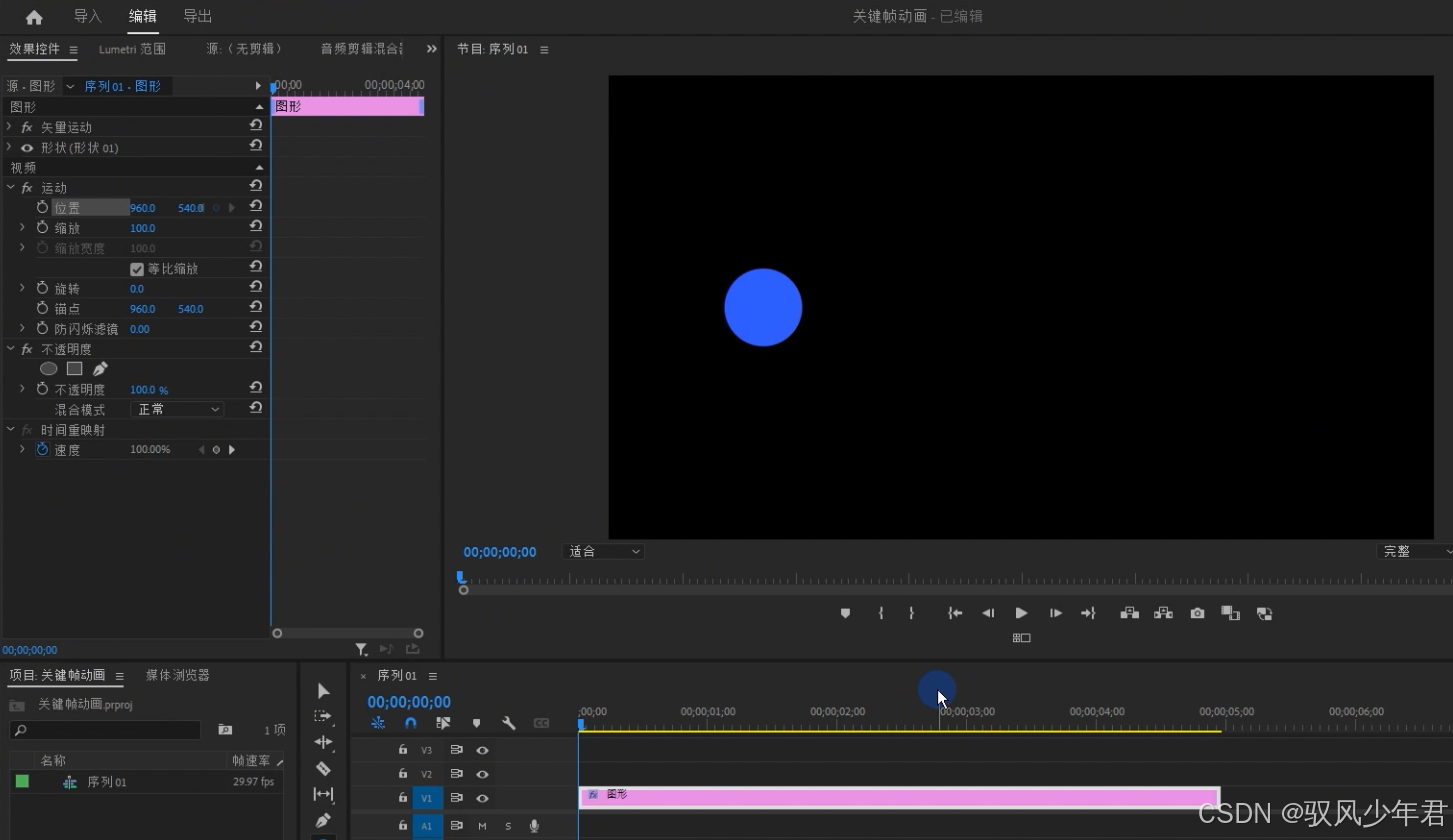Reset the 运动 effect
Image resolution: width=1453 pixels, height=840 pixels.
point(256,186)
